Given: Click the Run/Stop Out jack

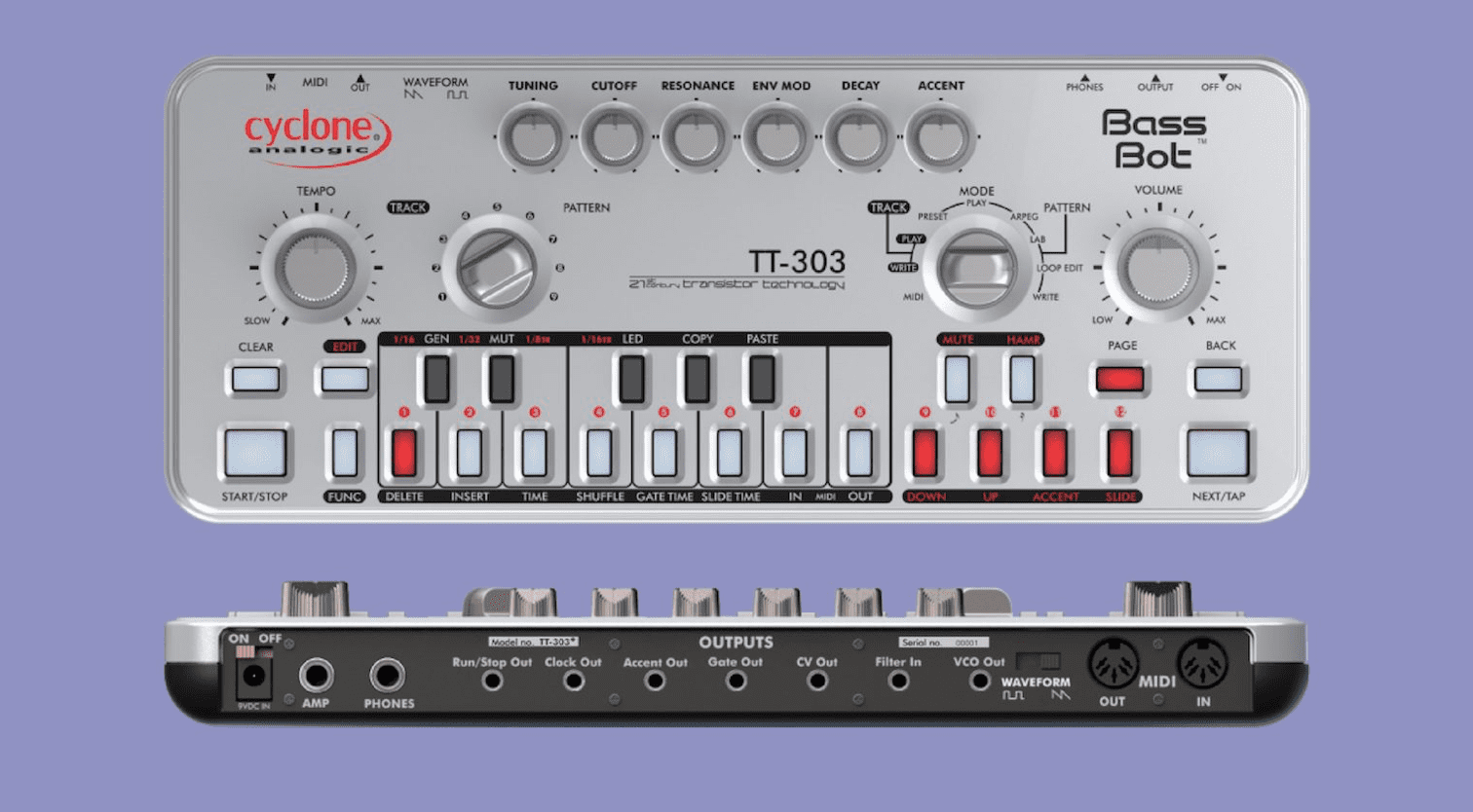Looking at the screenshot, I should tap(493, 681).
